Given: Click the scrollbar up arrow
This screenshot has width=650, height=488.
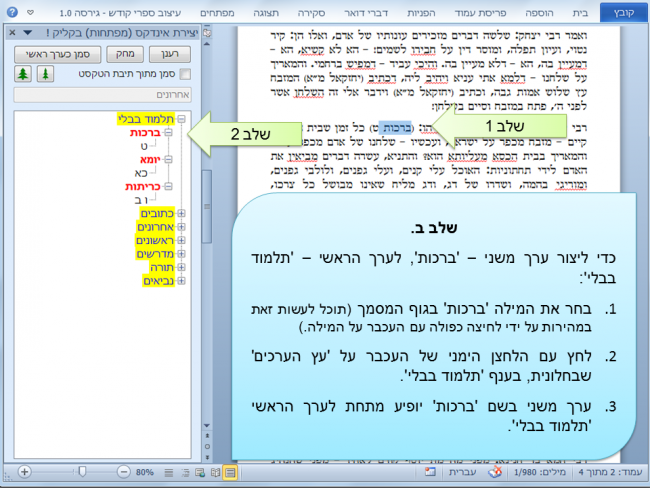Looking at the screenshot, I should coord(207,44).
